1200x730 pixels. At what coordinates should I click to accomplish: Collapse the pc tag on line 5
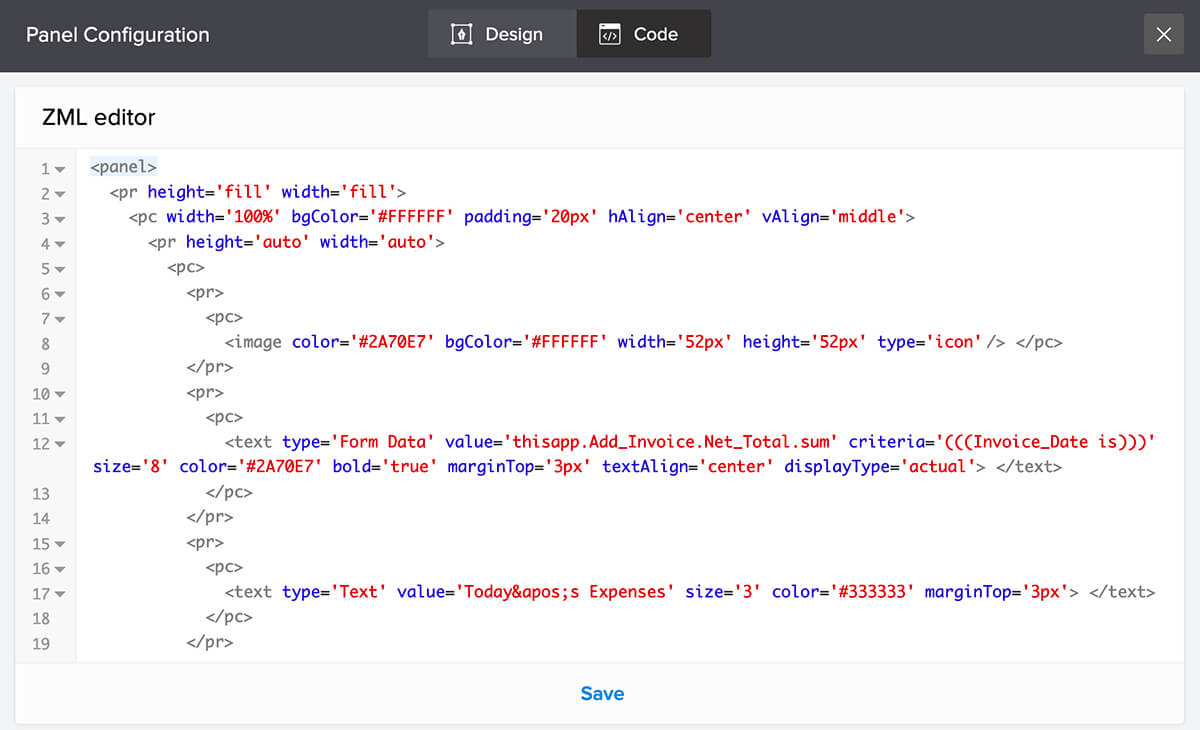click(60, 270)
